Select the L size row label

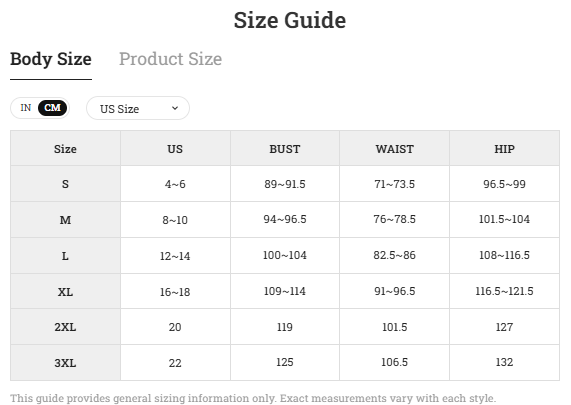(x=66, y=256)
